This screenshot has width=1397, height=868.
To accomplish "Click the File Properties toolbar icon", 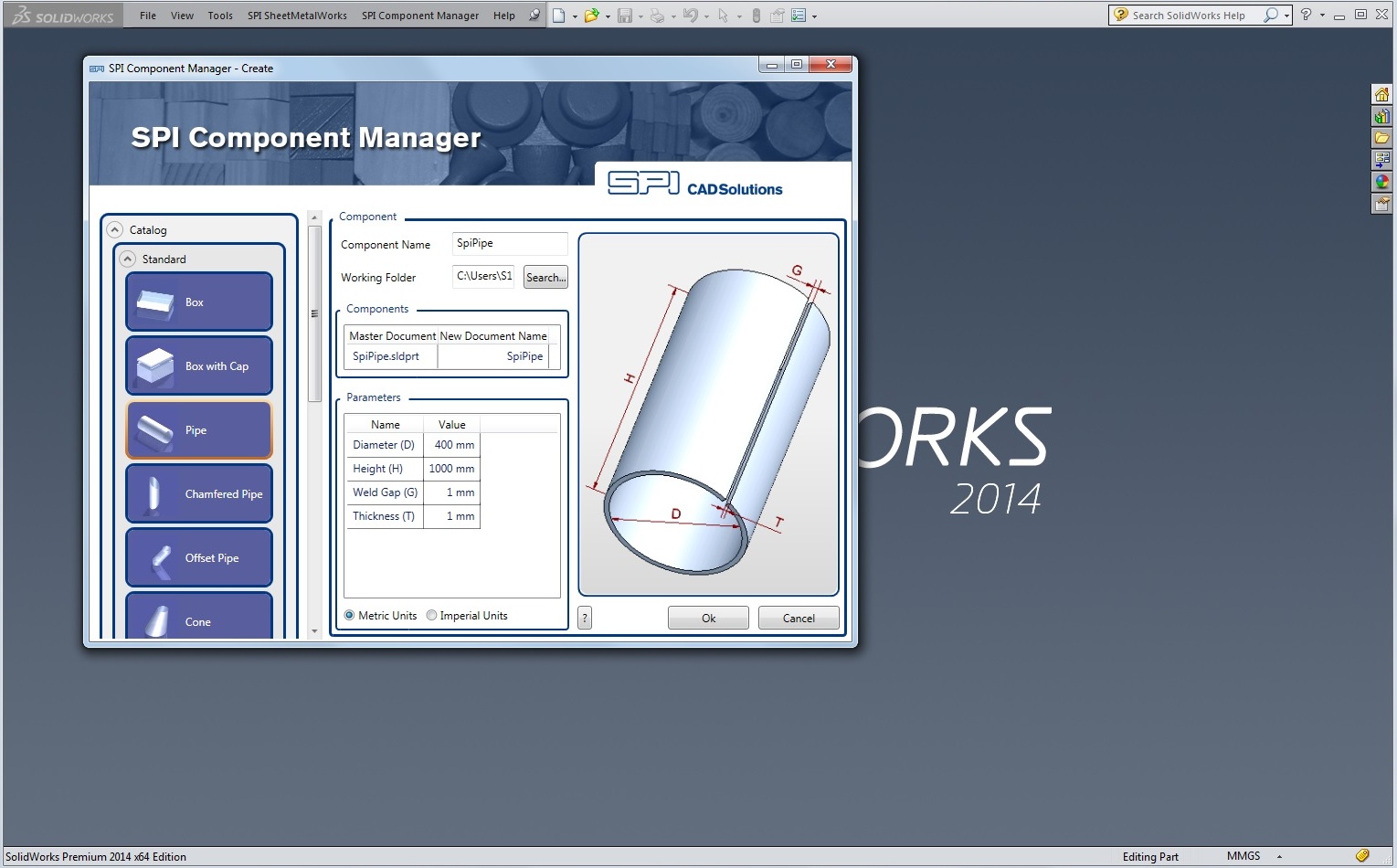I will point(777,16).
